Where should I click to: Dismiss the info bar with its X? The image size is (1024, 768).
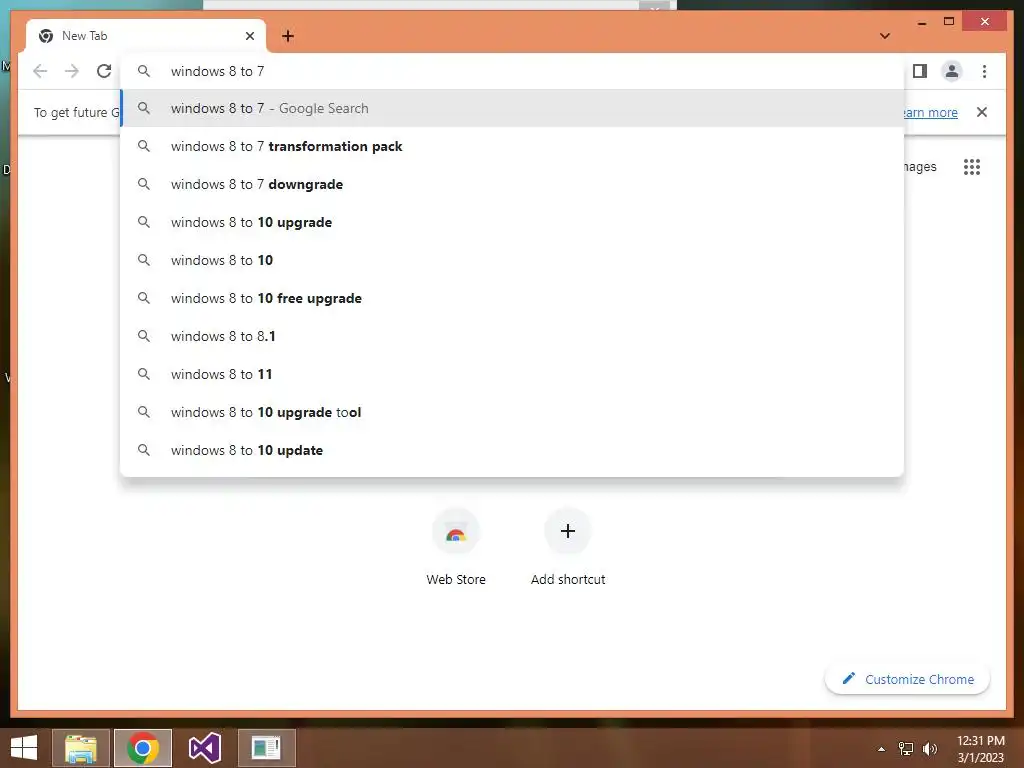click(982, 112)
